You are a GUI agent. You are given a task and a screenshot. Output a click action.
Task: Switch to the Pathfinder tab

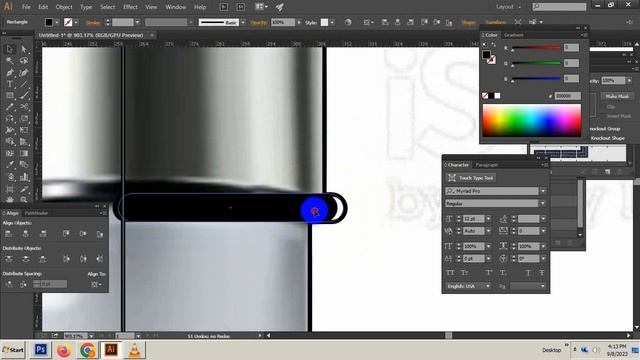[36, 213]
